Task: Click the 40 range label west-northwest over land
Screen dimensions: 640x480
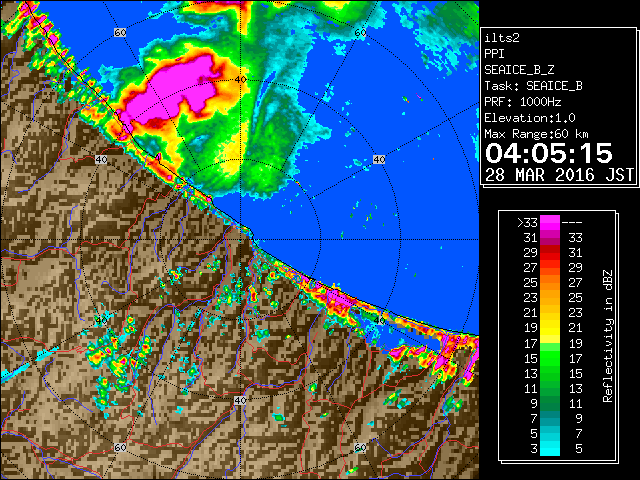Action: [101, 160]
